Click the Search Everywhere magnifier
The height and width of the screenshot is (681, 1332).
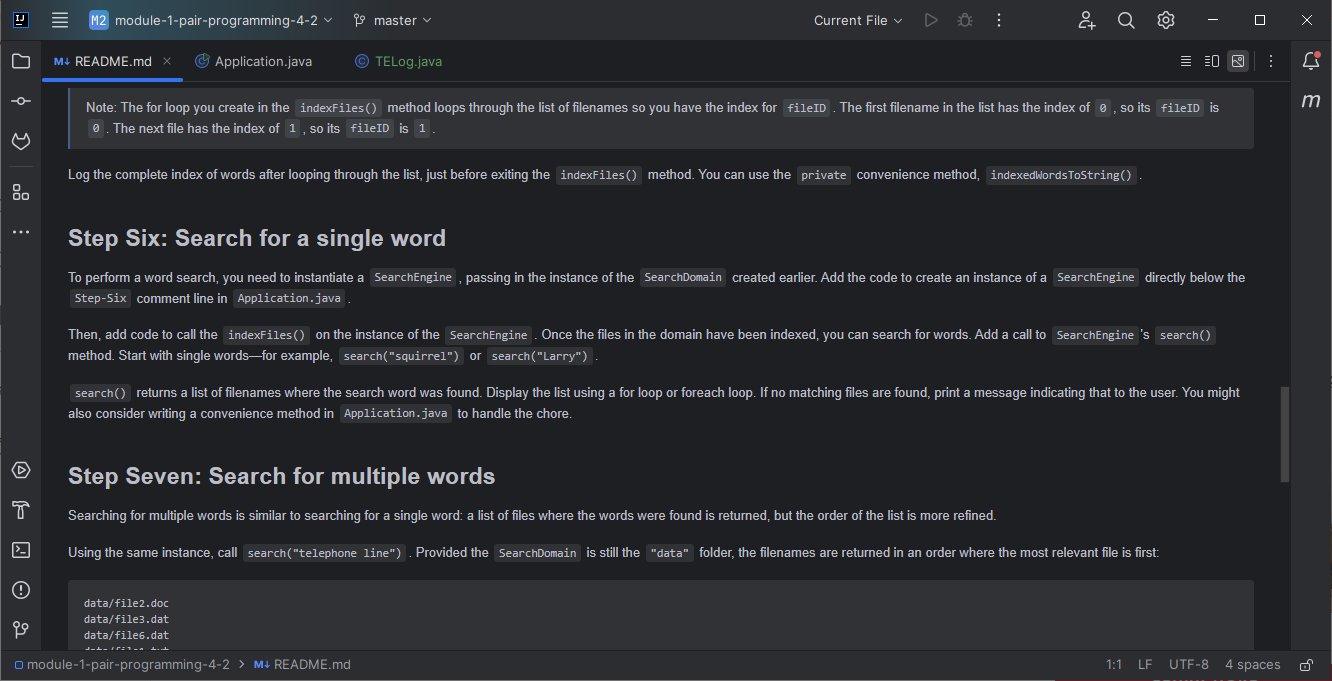tap(1126, 20)
